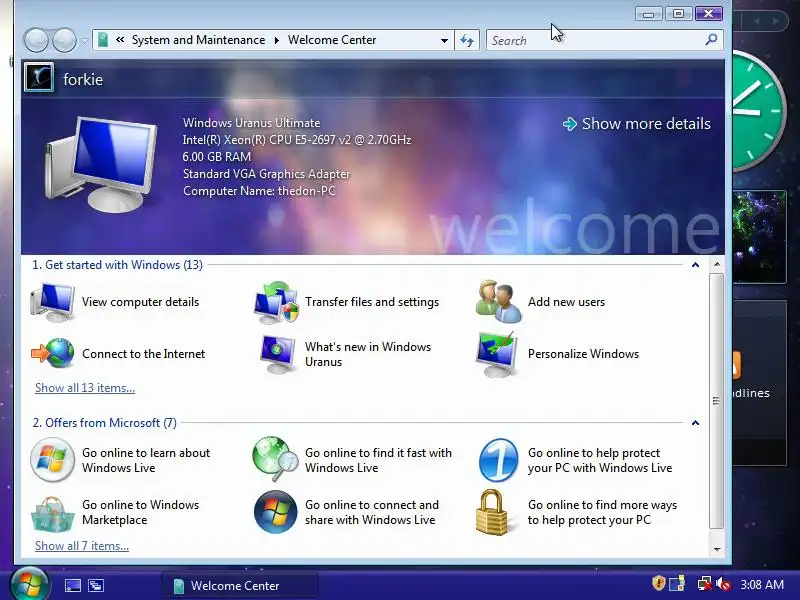Open the security shield tray icon
The image size is (800, 600).
pyautogui.click(x=659, y=583)
